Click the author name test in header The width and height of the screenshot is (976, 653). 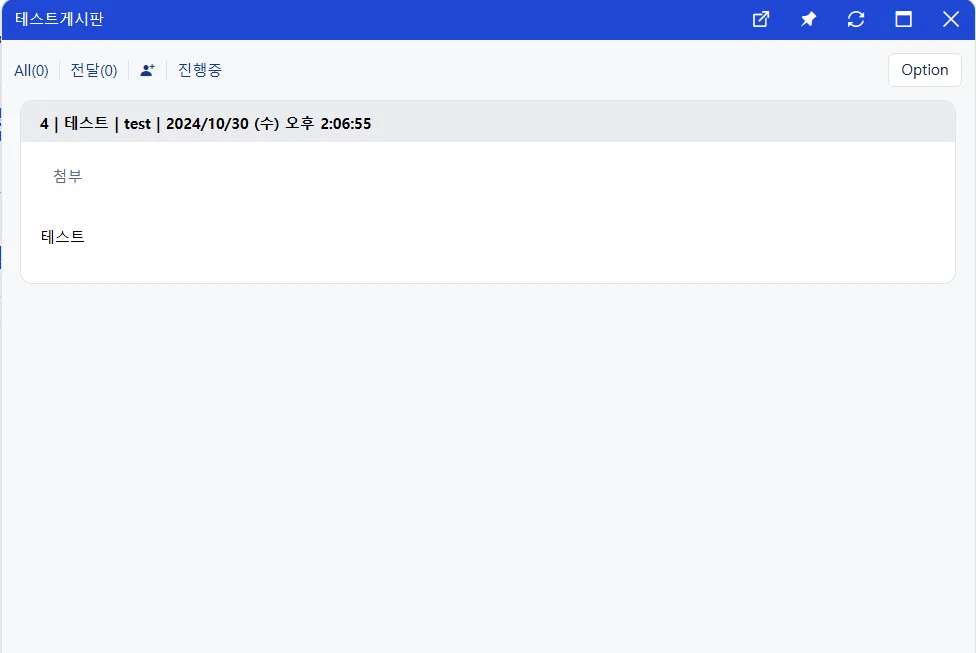(137, 124)
